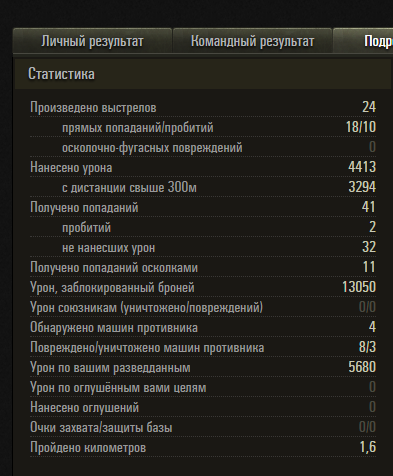This screenshot has height=476, width=393.
Task: Switch to the Командный результат tab
Action: (252, 41)
